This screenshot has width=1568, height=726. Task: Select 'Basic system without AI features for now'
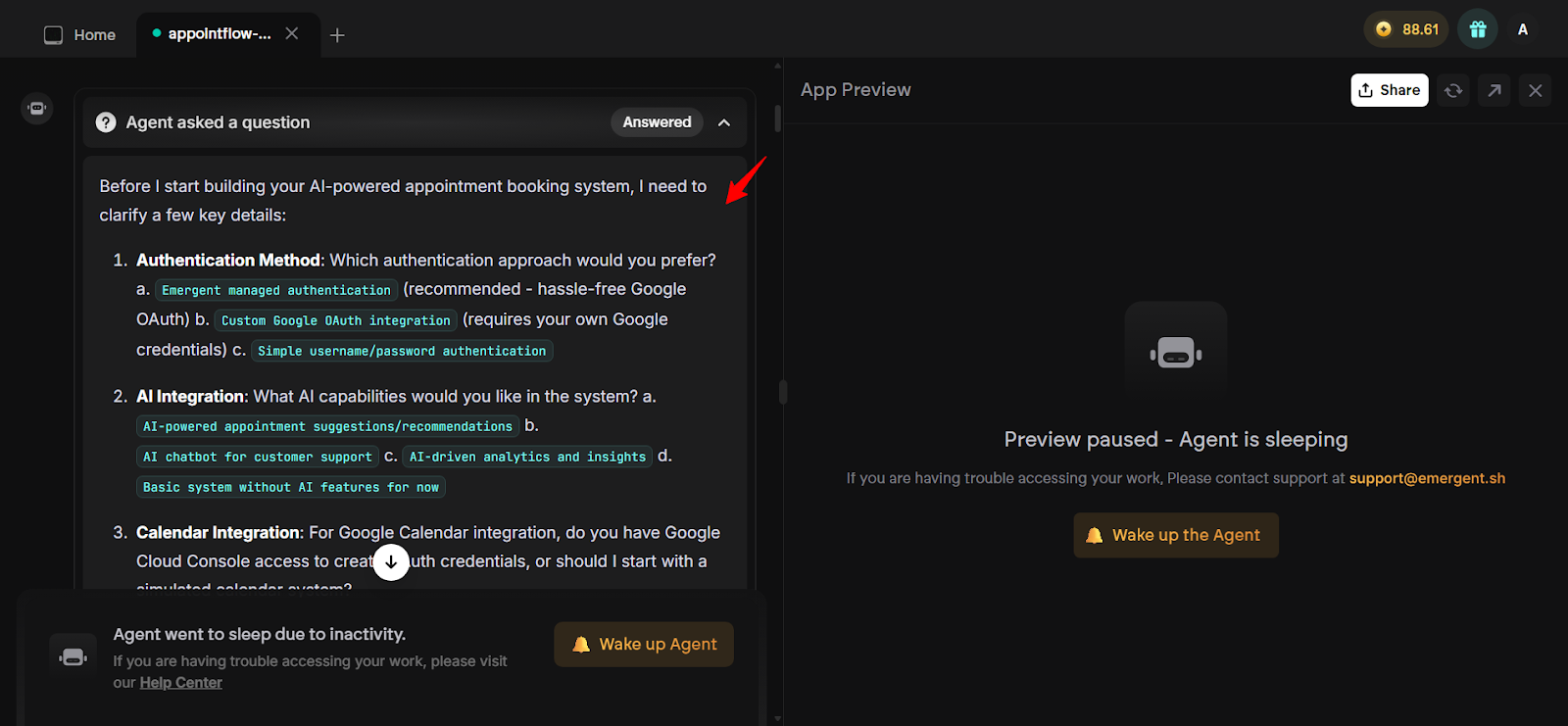(x=291, y=487)
